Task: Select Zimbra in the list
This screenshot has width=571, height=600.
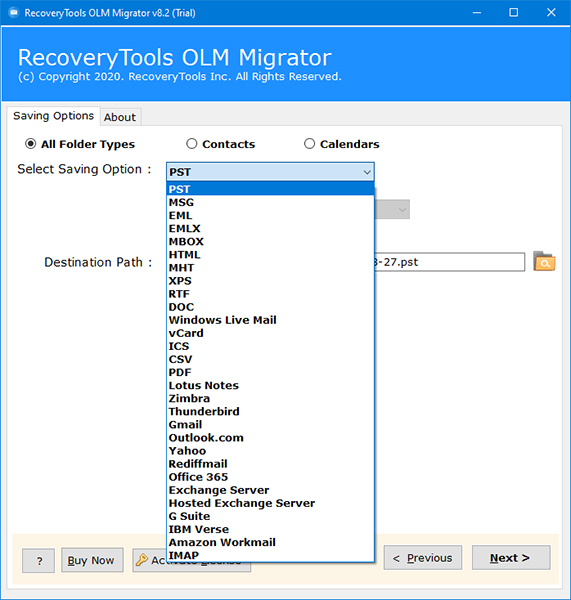Action: (270, 398)
